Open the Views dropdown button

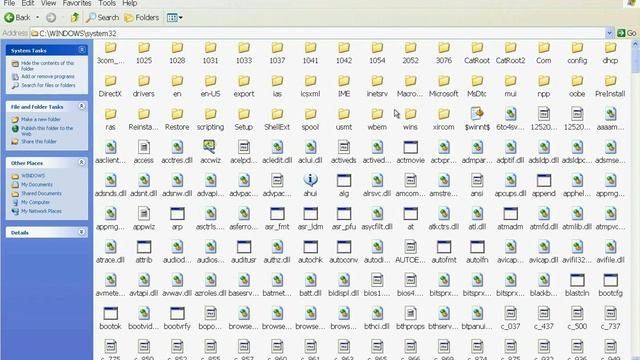[x=174, y=18]
